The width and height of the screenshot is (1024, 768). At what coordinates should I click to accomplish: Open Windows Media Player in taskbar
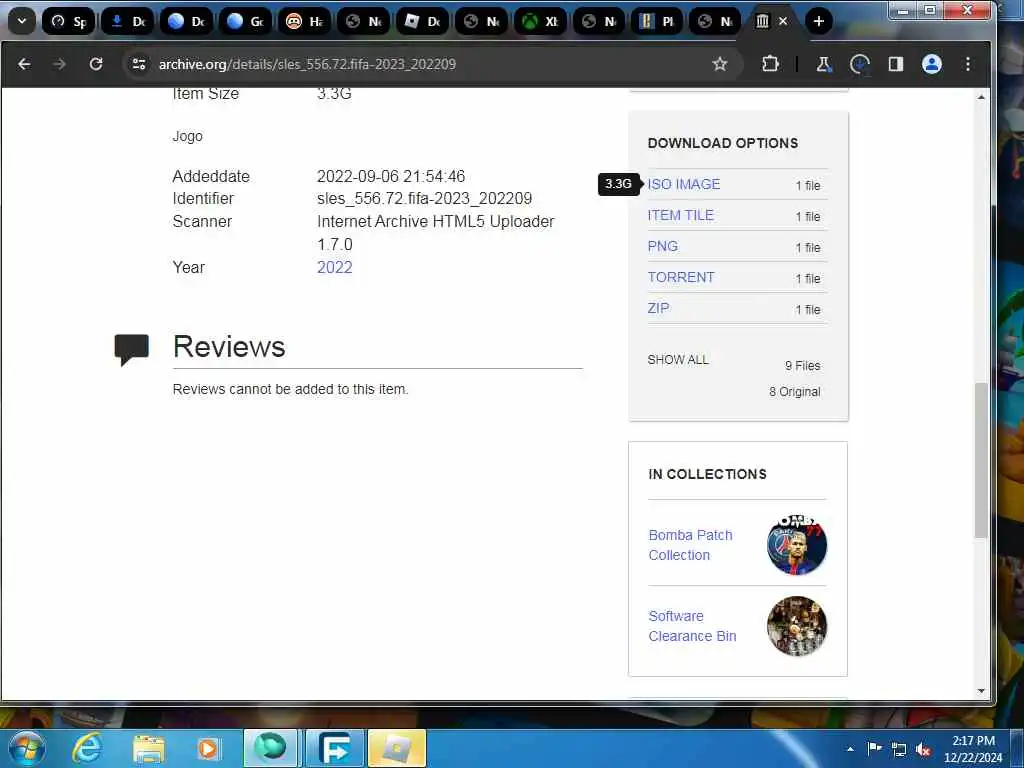coord(208,748)
